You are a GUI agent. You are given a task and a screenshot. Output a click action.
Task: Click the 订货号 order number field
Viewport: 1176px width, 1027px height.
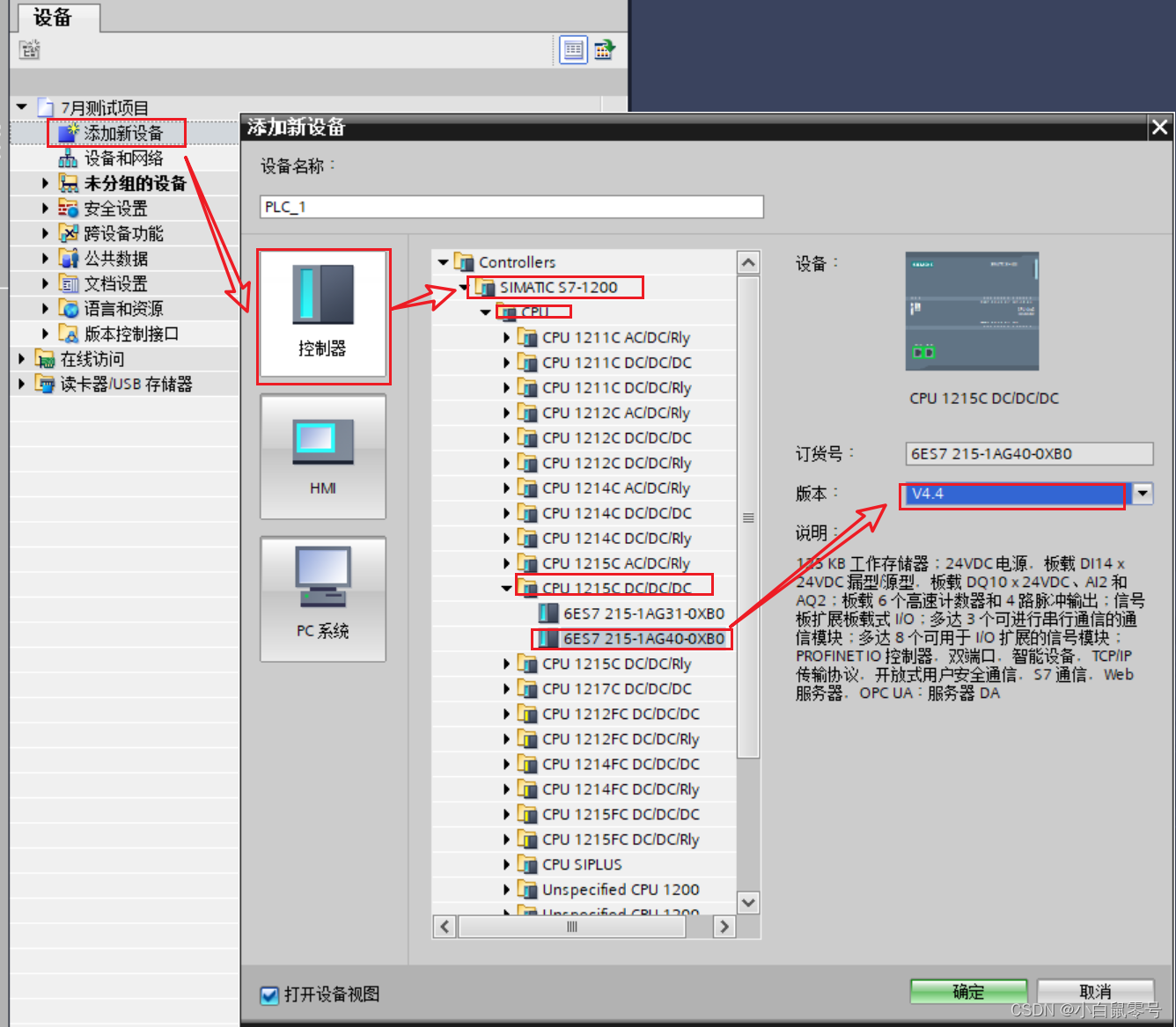pos(1029,453)
